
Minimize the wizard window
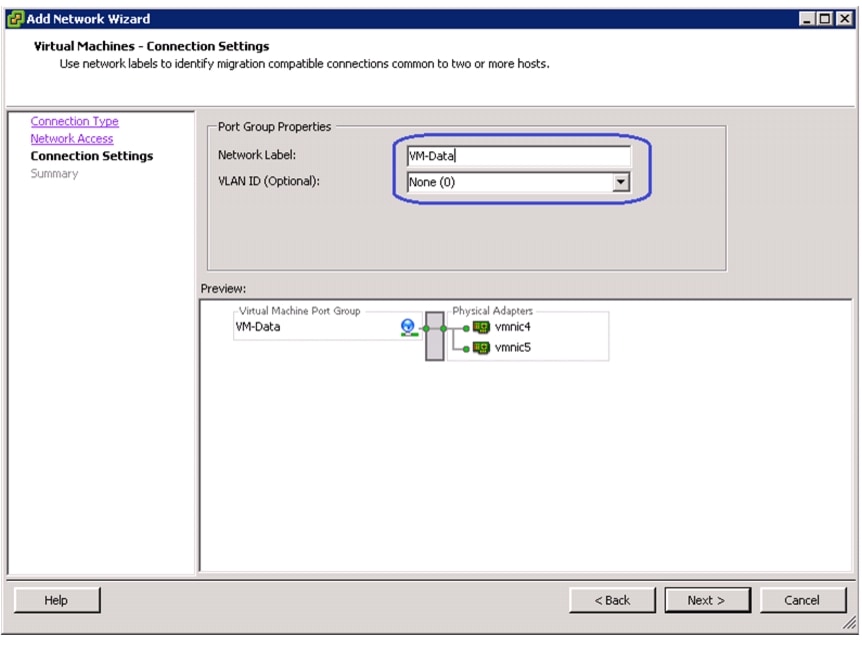(x=806, y=19)
